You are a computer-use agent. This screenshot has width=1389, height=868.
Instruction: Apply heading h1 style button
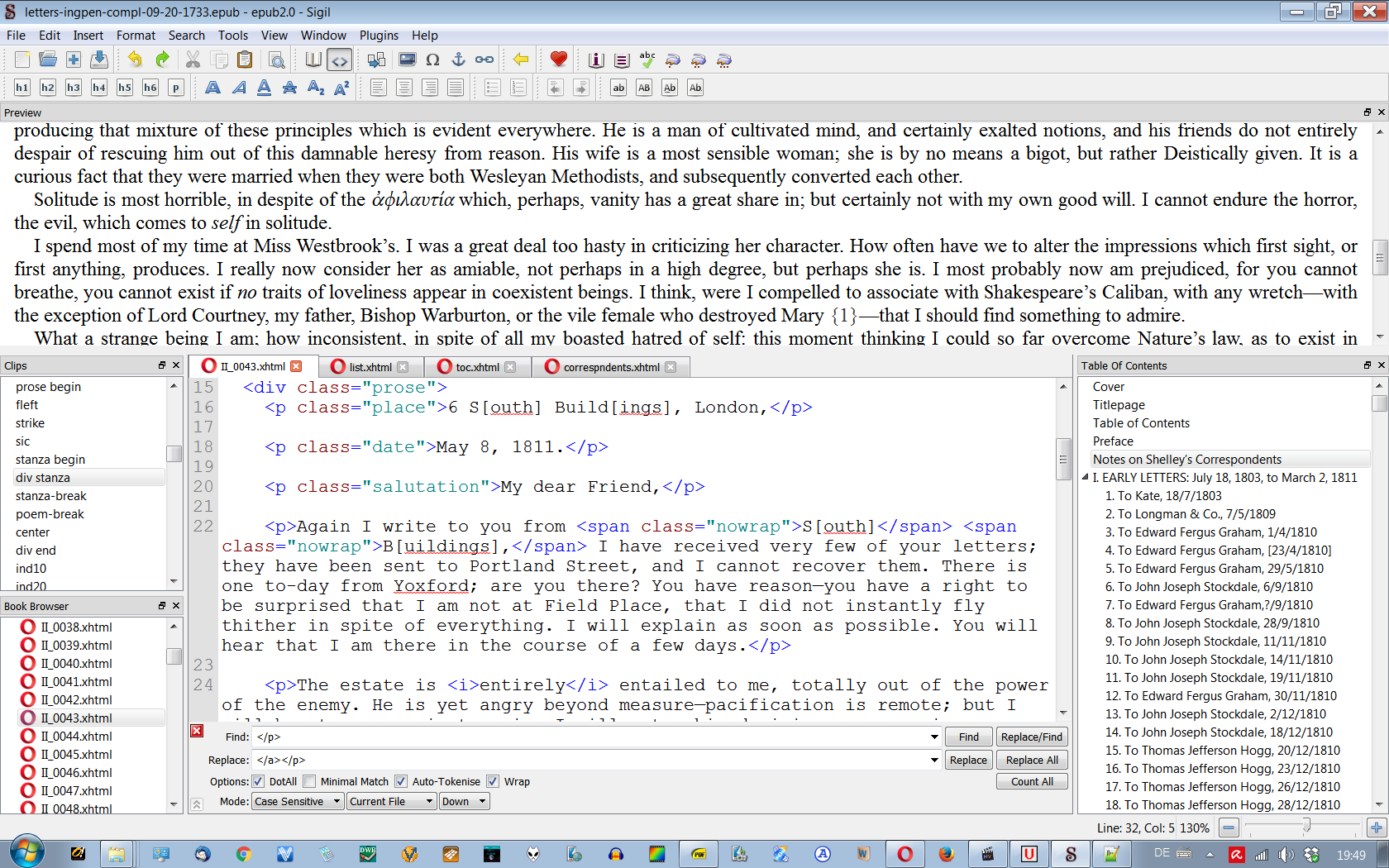point(21,88)
